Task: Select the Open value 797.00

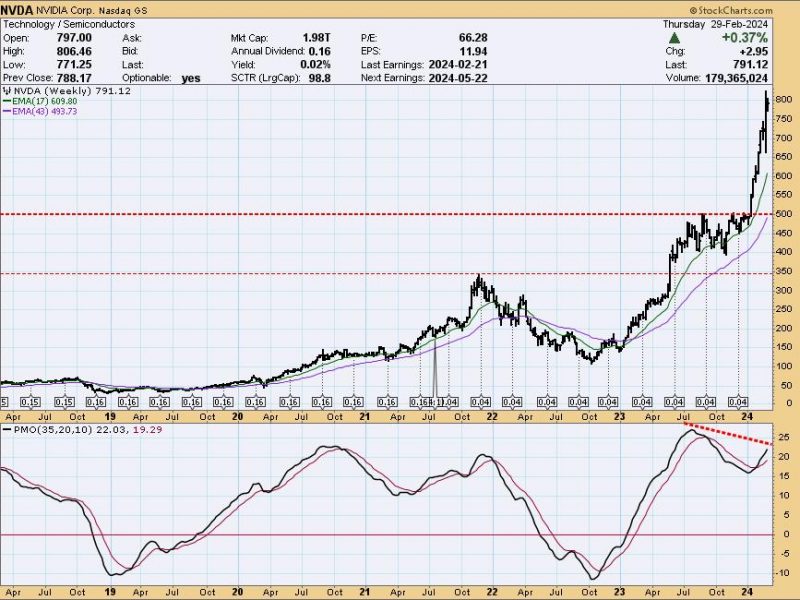Action: pos(74,38)
